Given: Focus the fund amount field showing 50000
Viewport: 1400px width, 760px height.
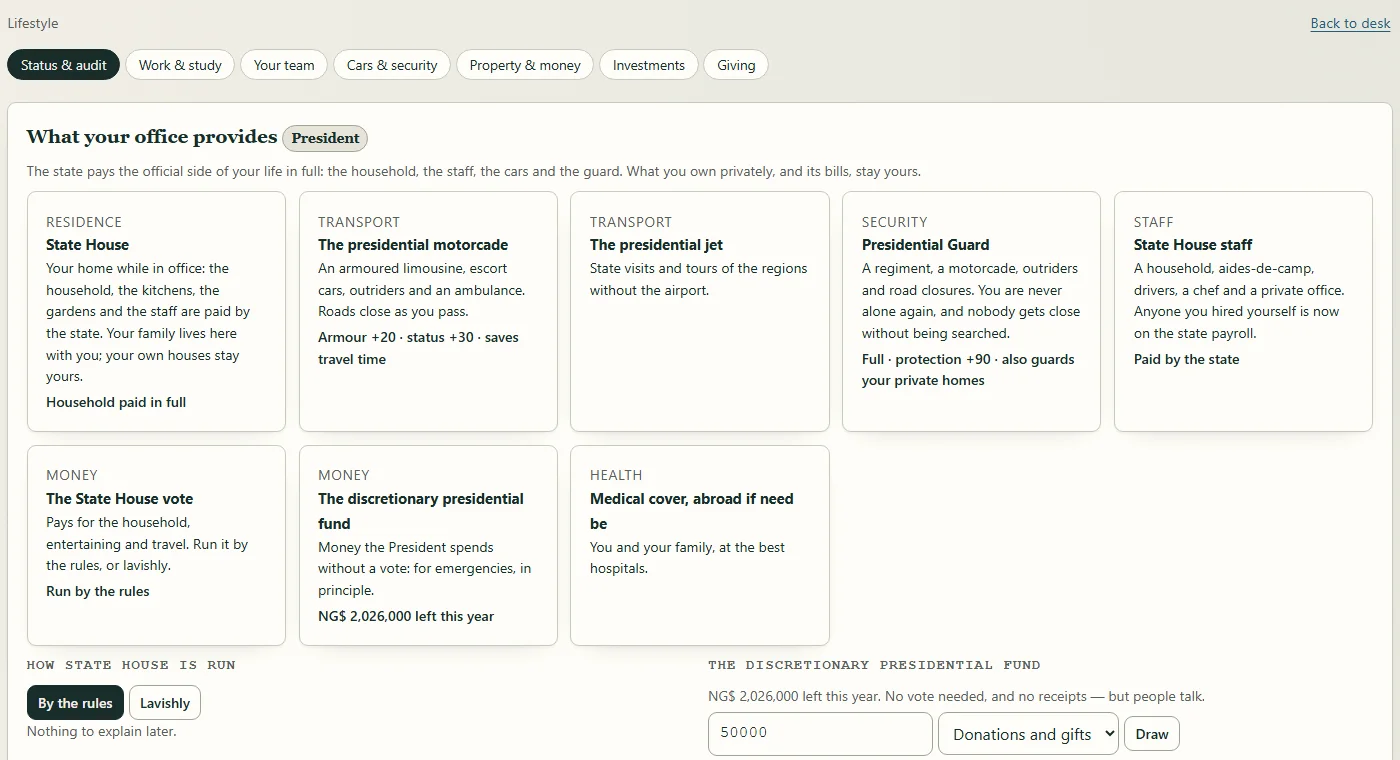Looking at the screenshot, I should 820,734.
